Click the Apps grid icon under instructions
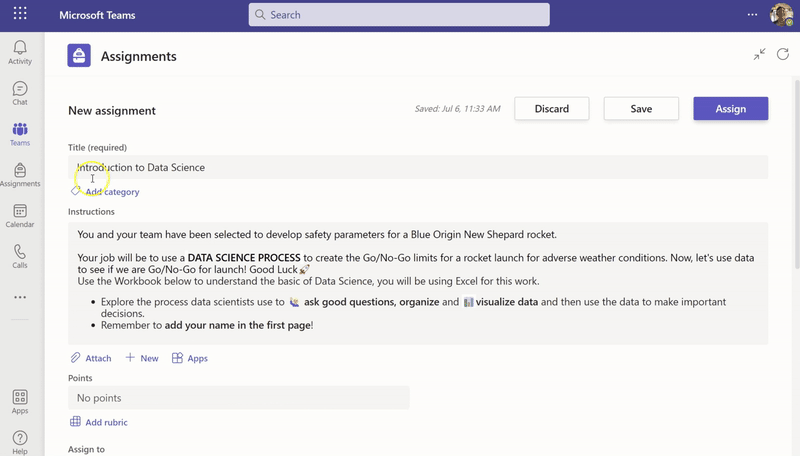This screenshot has height=456, width=800. tap(177, 358)
